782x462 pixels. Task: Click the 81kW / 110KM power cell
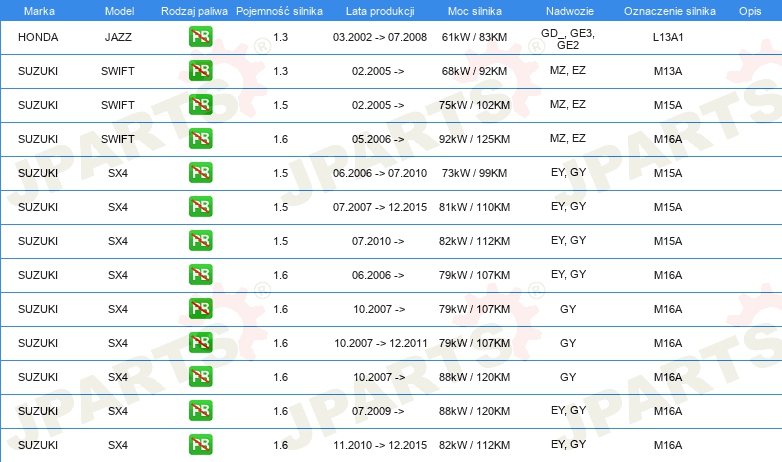pyautogui.click(x=474, y=207)
